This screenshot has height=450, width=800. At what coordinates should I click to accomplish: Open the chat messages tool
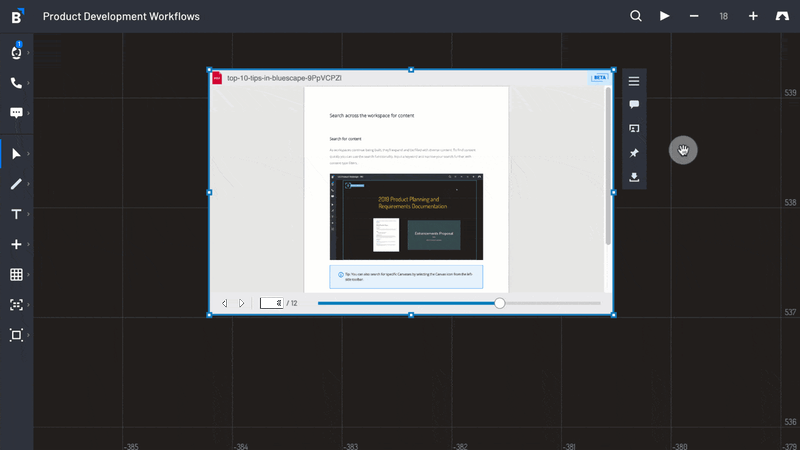(16, 113)
